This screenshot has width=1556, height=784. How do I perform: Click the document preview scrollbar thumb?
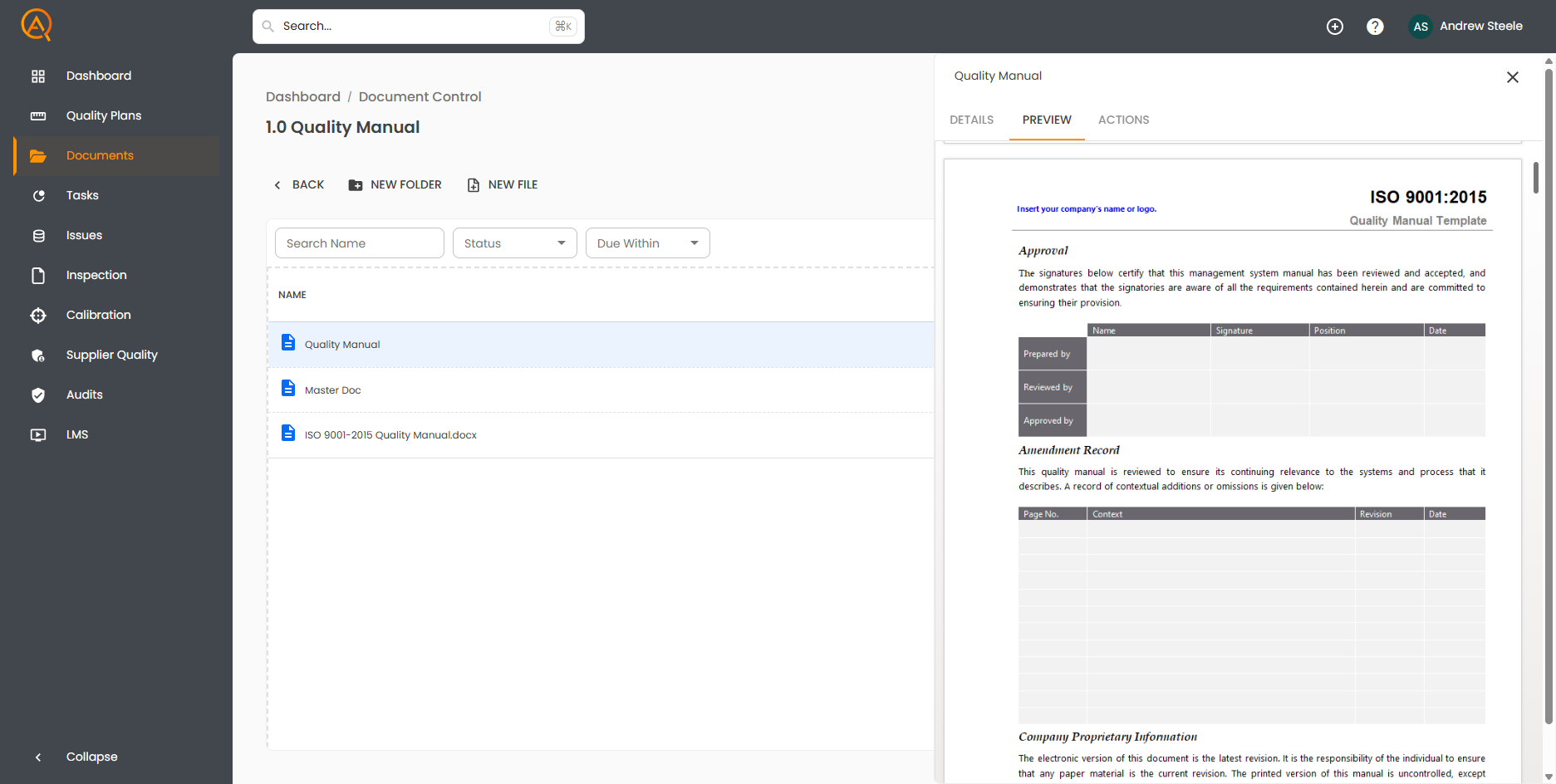point(1536,178)
